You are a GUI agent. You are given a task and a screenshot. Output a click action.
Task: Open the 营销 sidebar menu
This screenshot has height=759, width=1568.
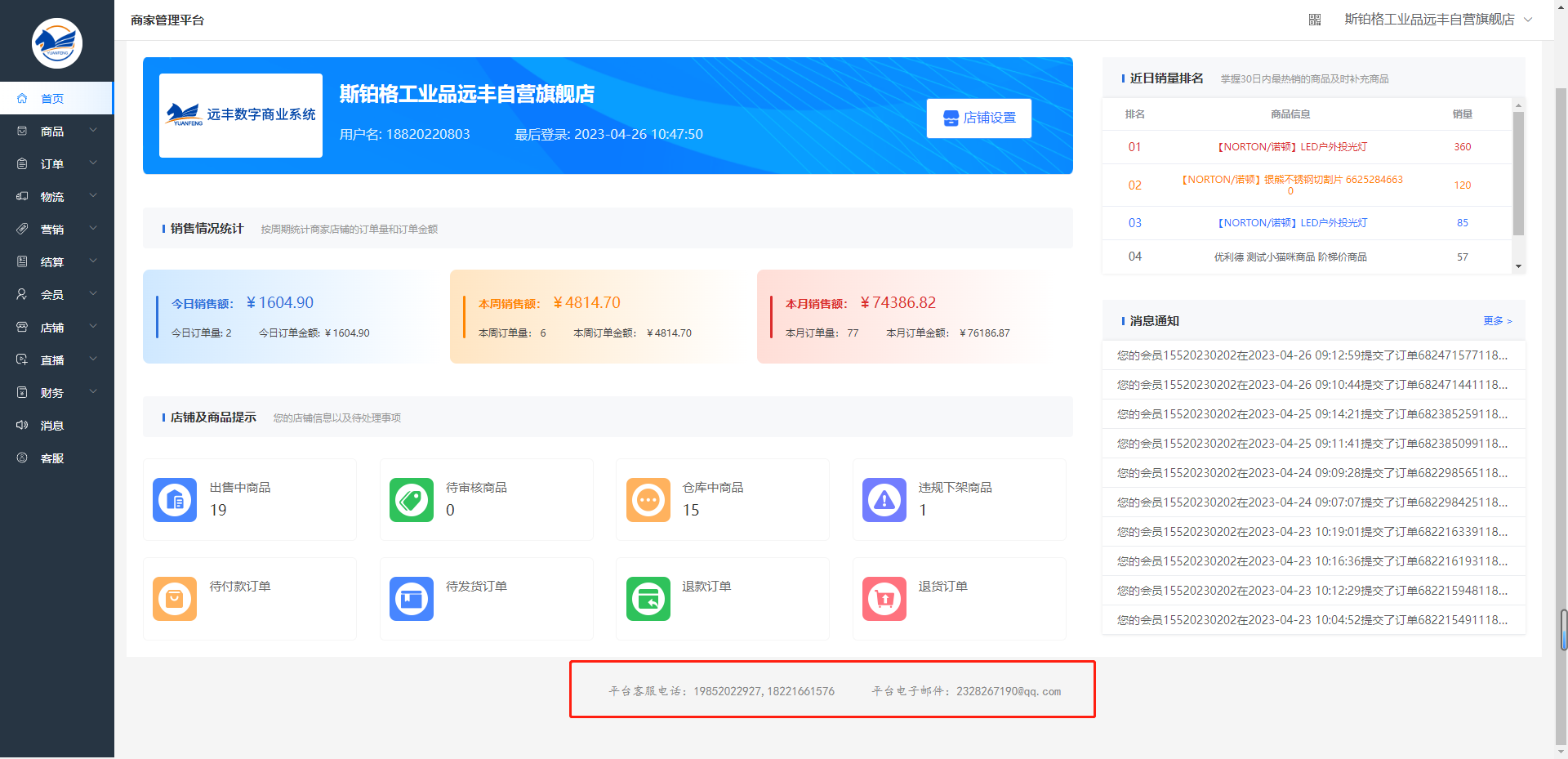click(56, 230)
